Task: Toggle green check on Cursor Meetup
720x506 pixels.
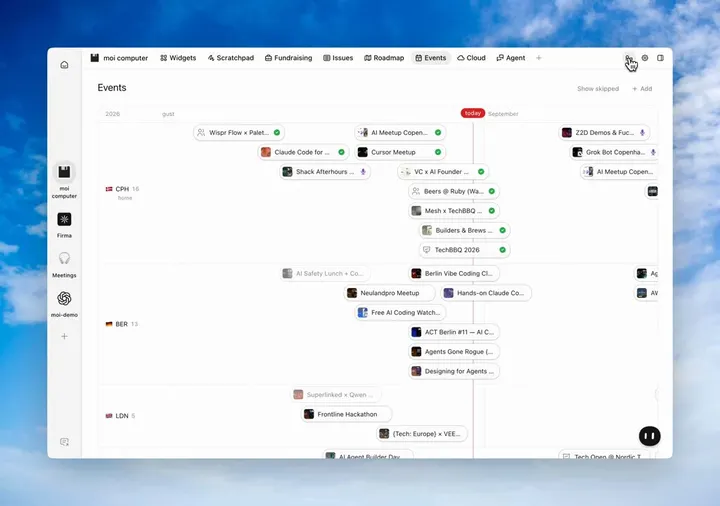Action: pos(438,152)
